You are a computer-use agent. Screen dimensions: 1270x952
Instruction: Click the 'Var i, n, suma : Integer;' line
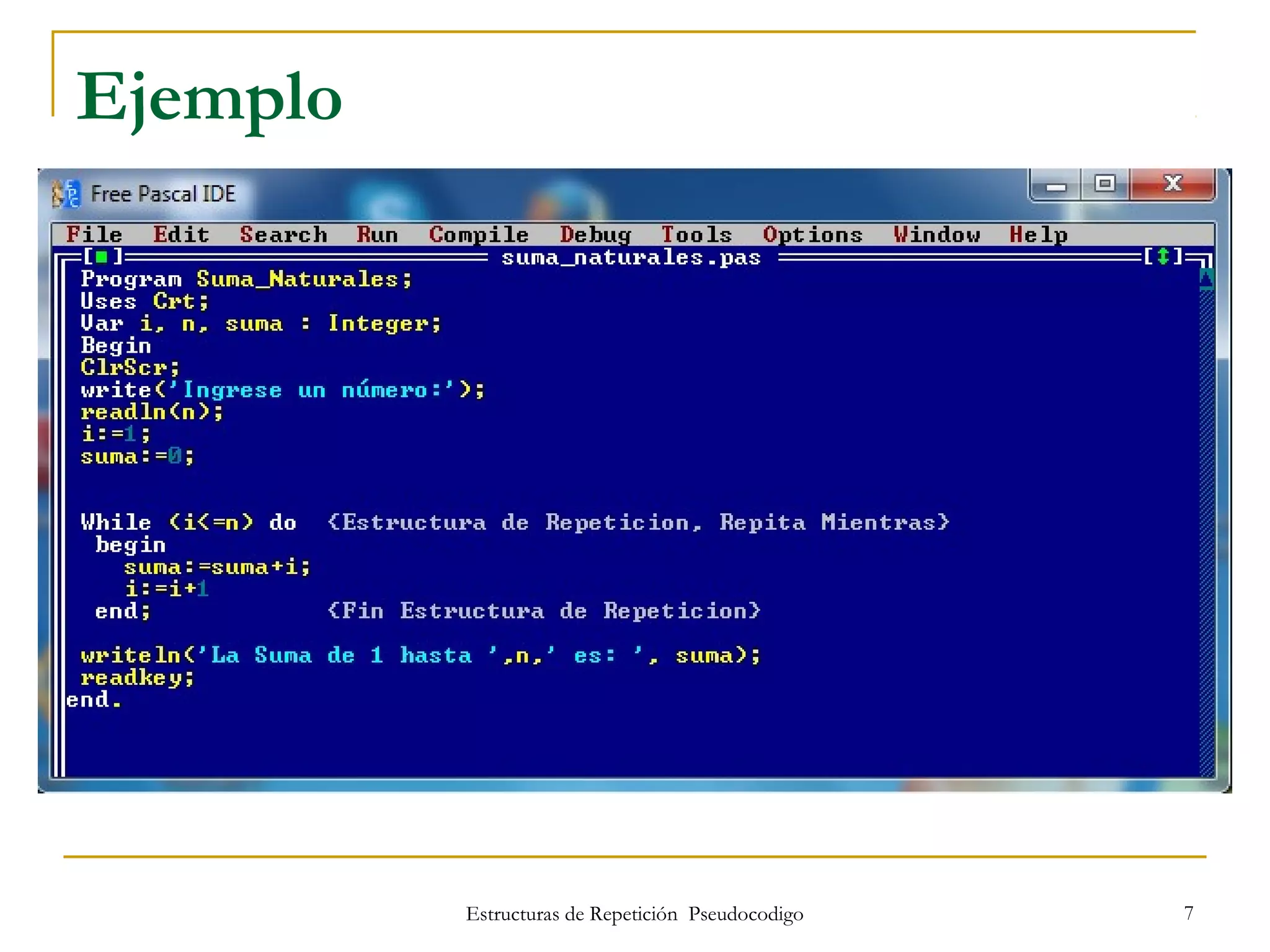click(260, 324)
